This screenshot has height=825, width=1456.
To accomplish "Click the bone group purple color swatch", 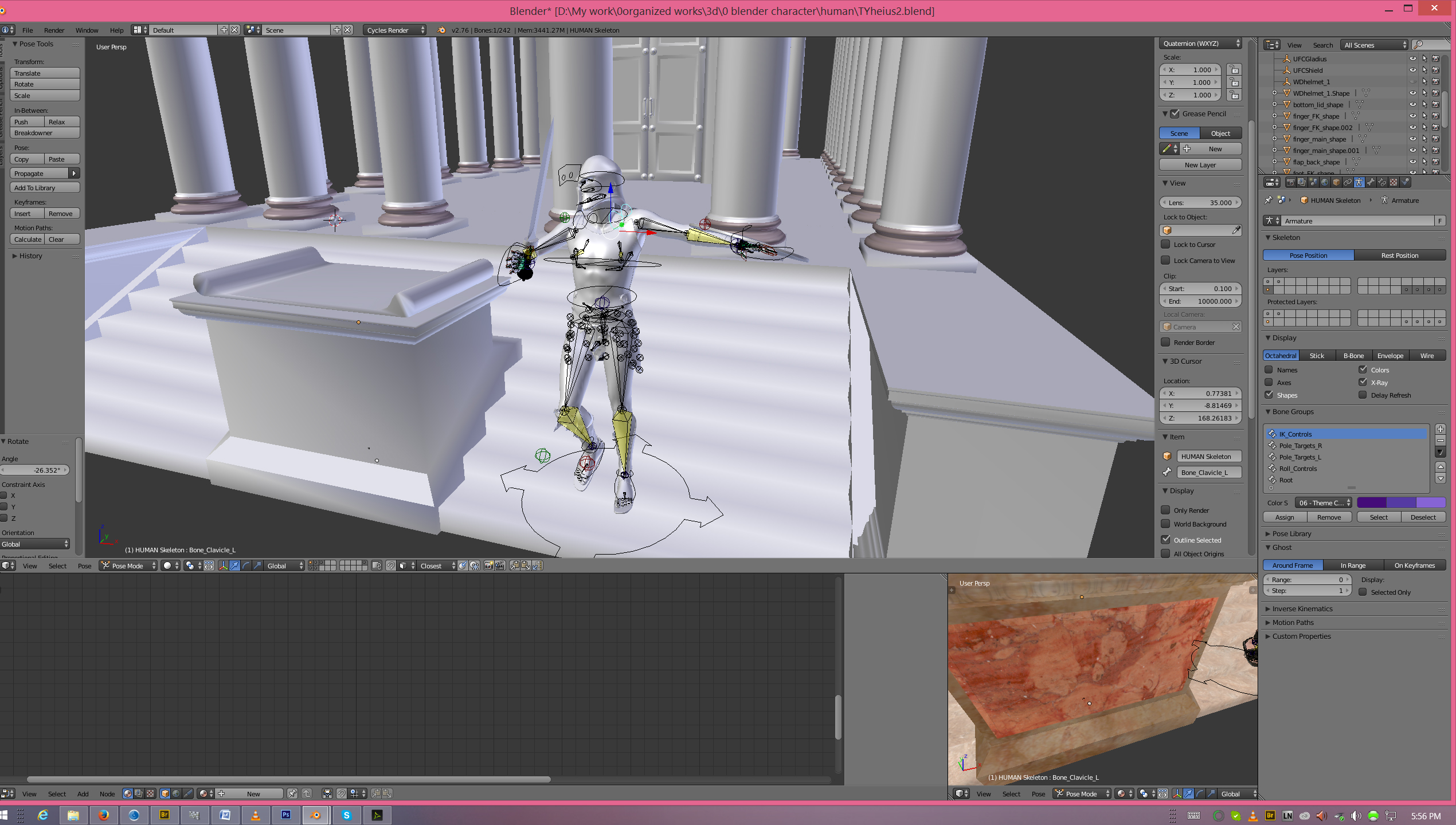I will click(x=1400, y=502).
